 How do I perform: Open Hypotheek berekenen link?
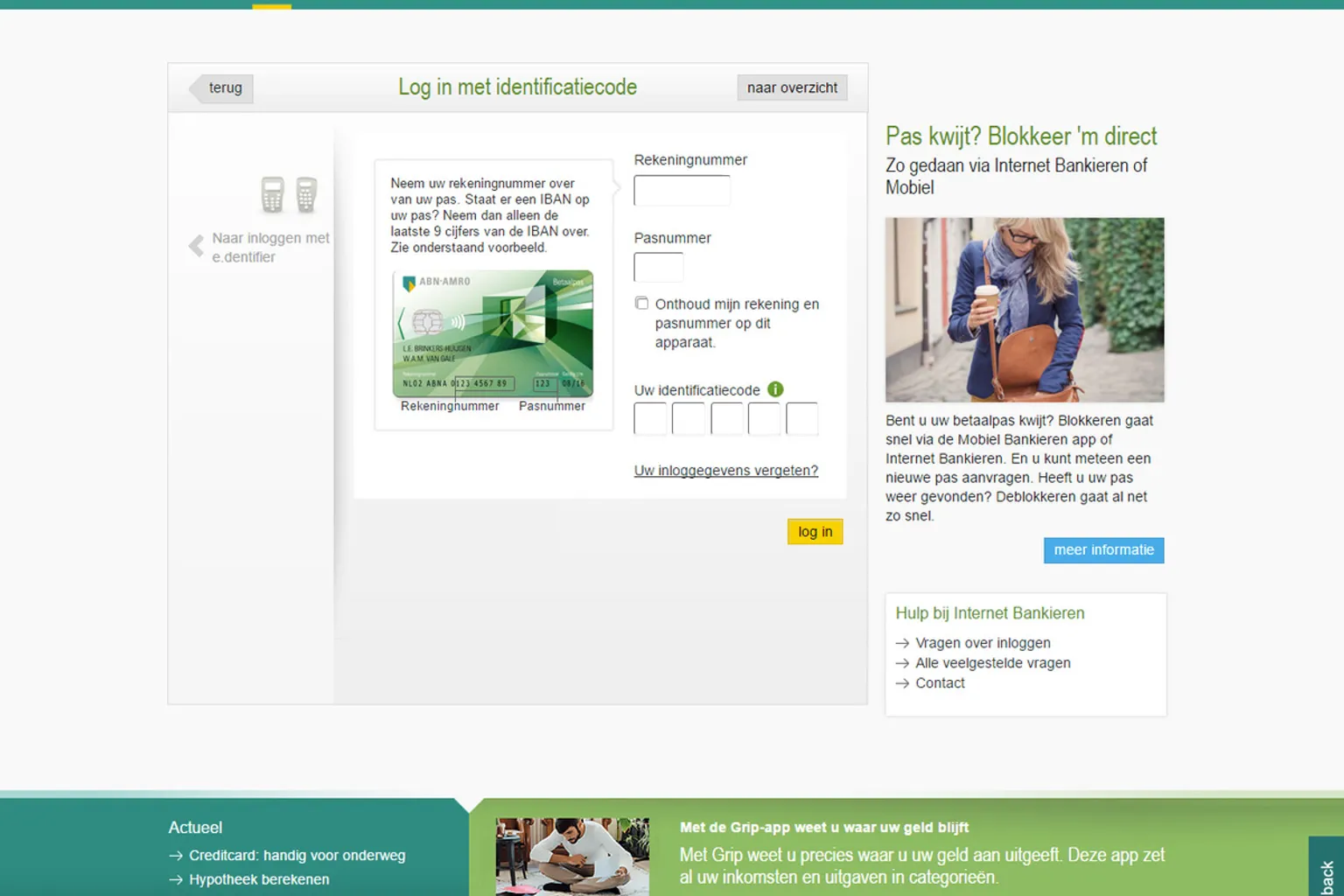(259, 879)
